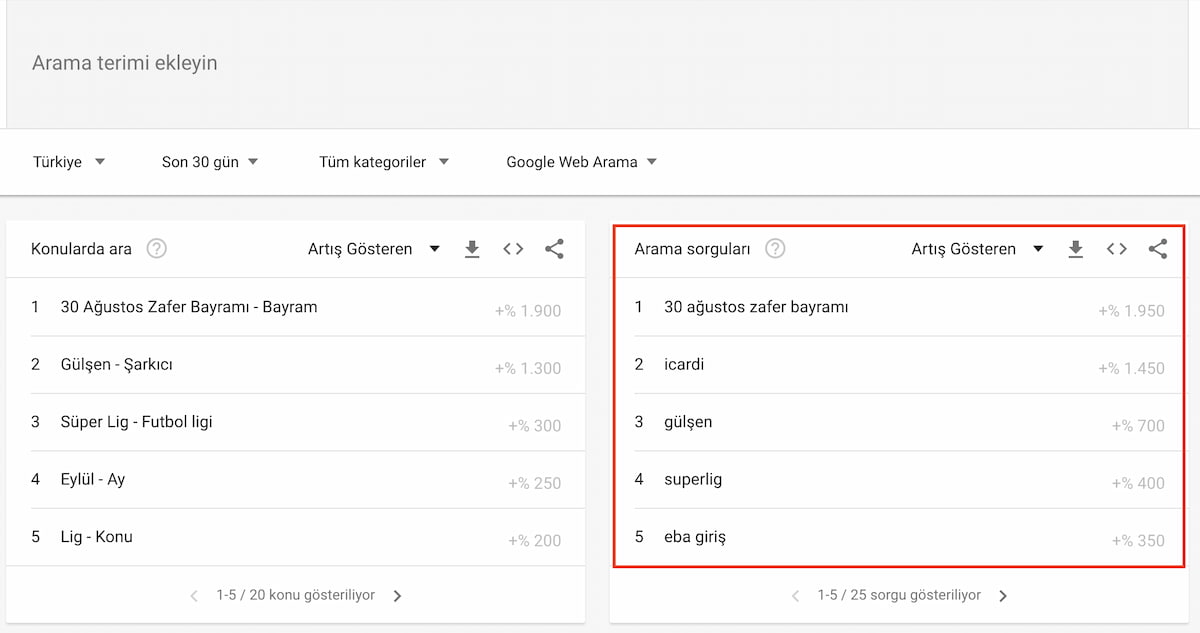Download the Arama sorguları list as CSV
The width and height of the screenshot is (1200, 633).
point(1076,249)
